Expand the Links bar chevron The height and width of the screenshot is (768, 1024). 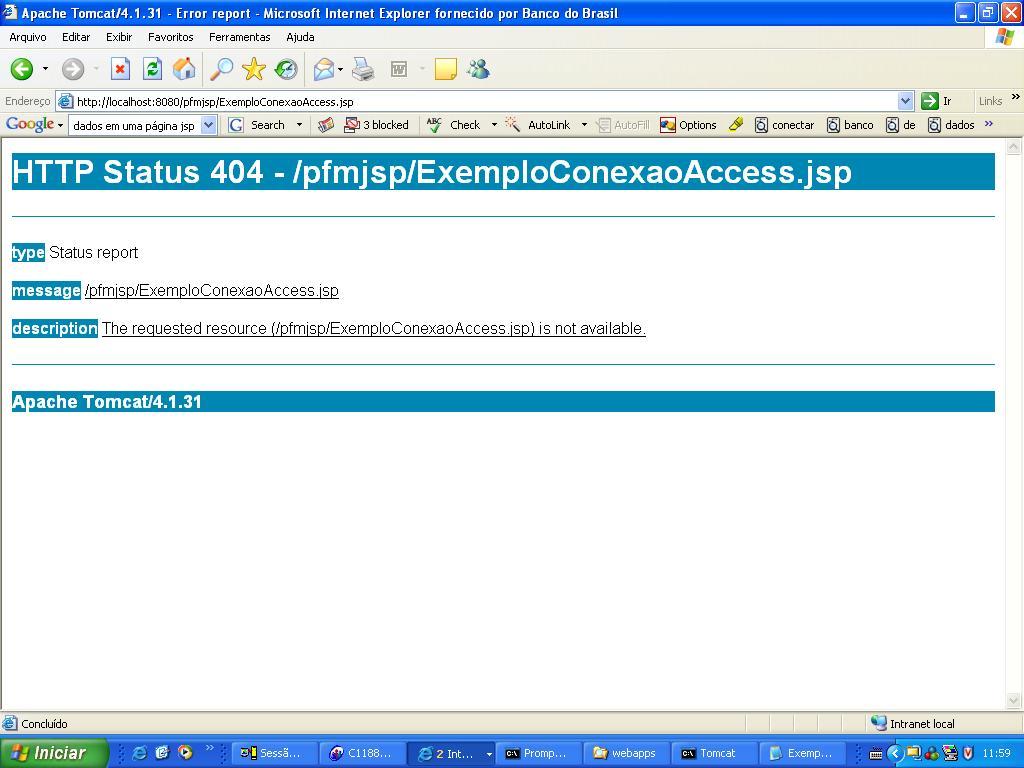(1015, 97)
